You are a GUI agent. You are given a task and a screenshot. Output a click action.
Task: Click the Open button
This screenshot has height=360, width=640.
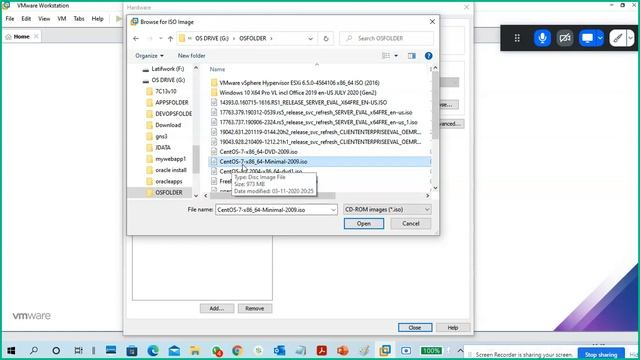point(364,224)
